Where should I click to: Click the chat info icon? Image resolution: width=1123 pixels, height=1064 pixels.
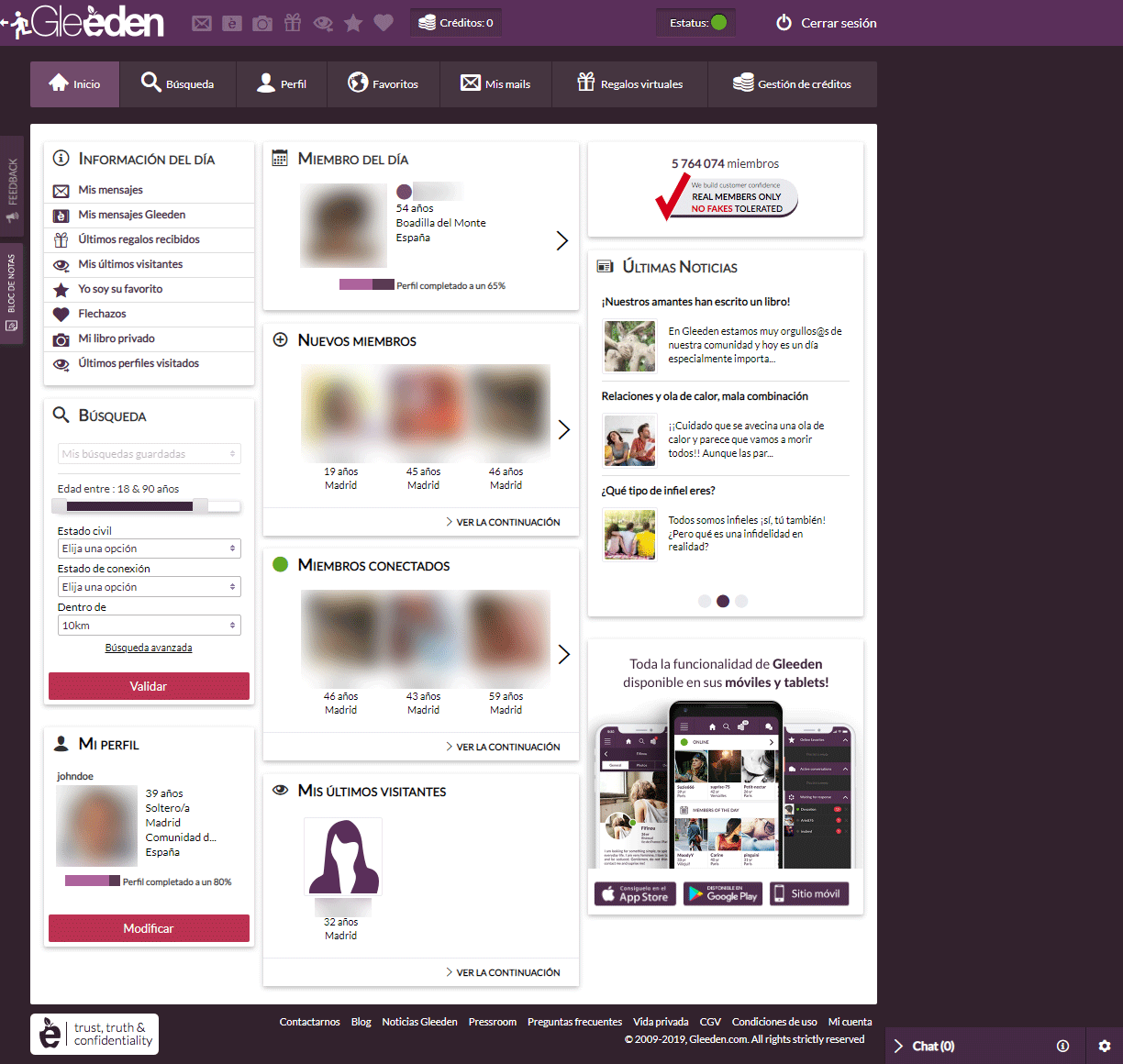(x=1062, y=1046)
